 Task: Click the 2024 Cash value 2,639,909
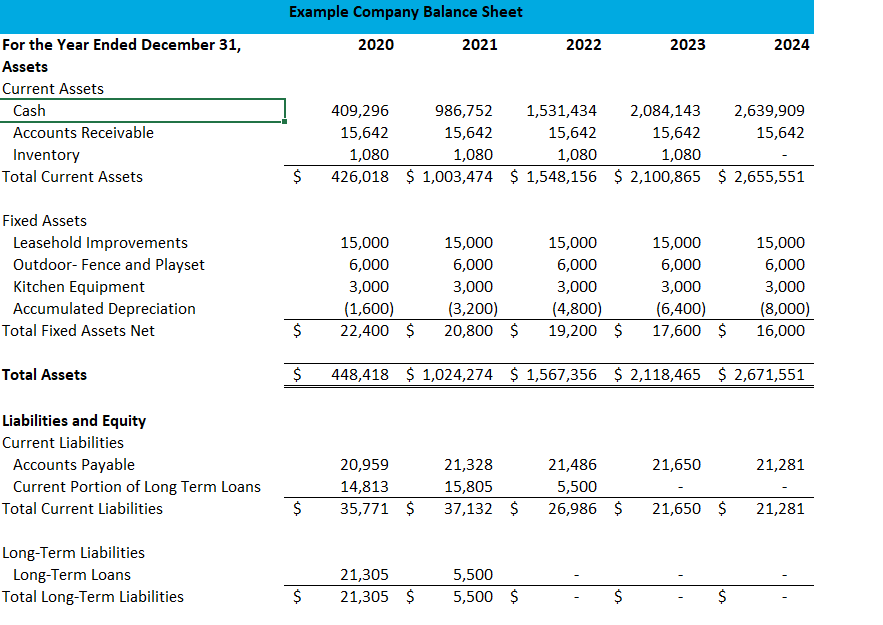pos(769,111)
